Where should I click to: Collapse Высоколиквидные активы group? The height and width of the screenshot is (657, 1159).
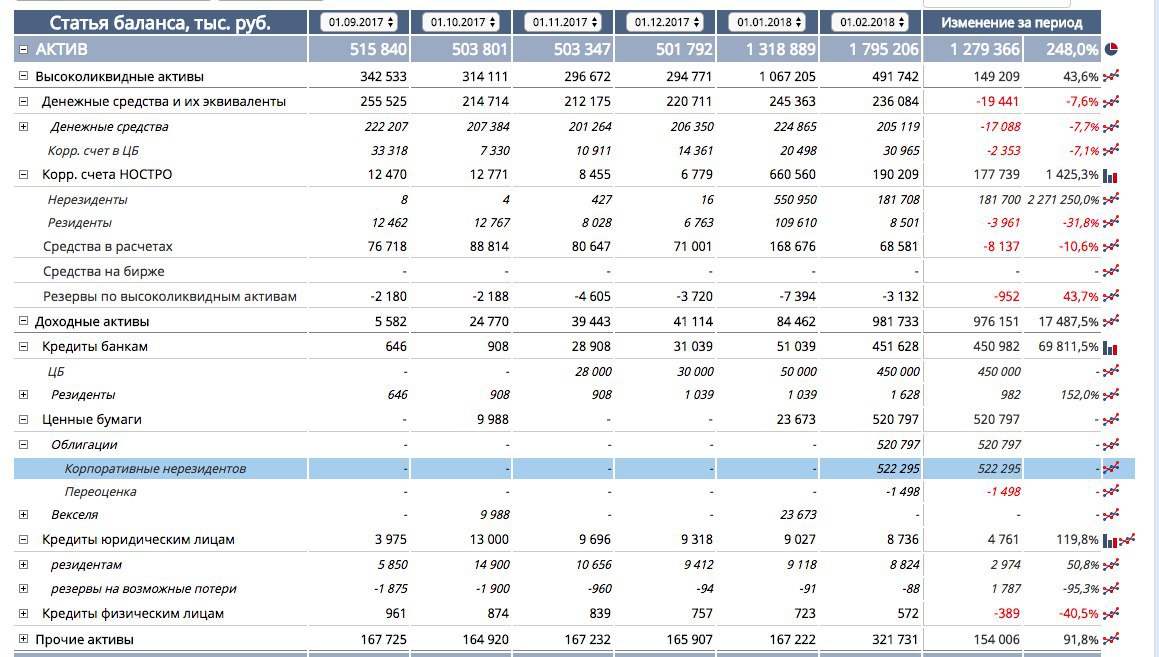coord(23,75)
